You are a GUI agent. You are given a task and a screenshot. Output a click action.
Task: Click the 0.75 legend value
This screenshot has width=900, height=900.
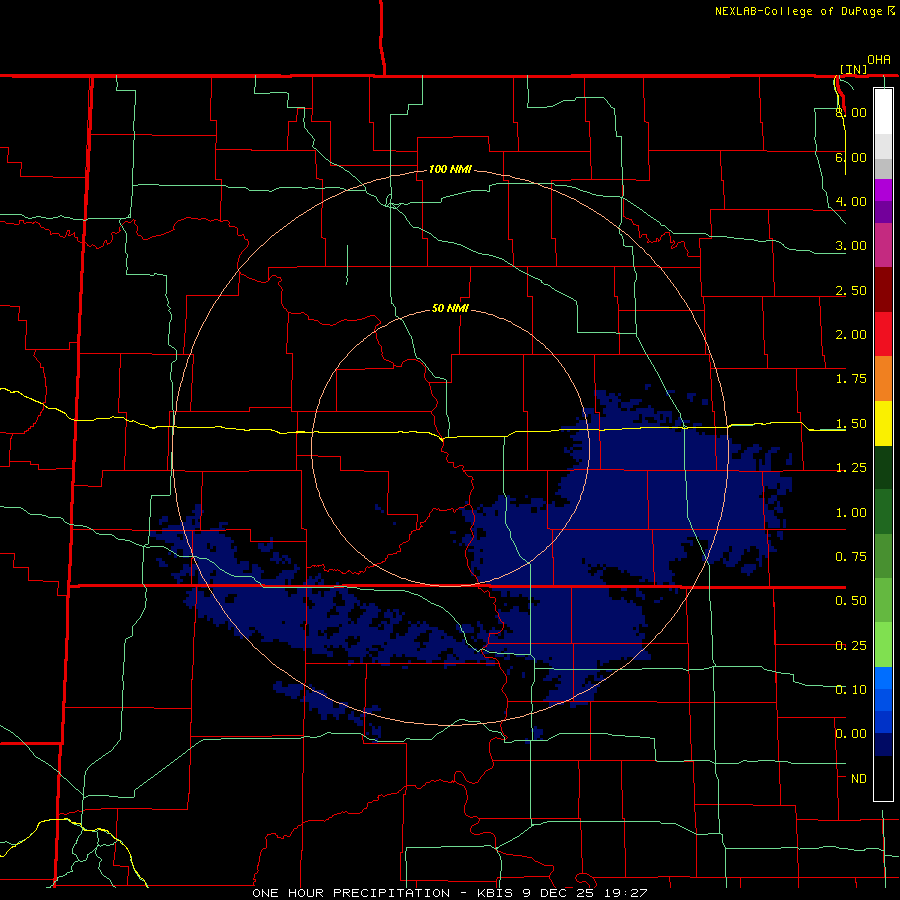pos(851,557)
